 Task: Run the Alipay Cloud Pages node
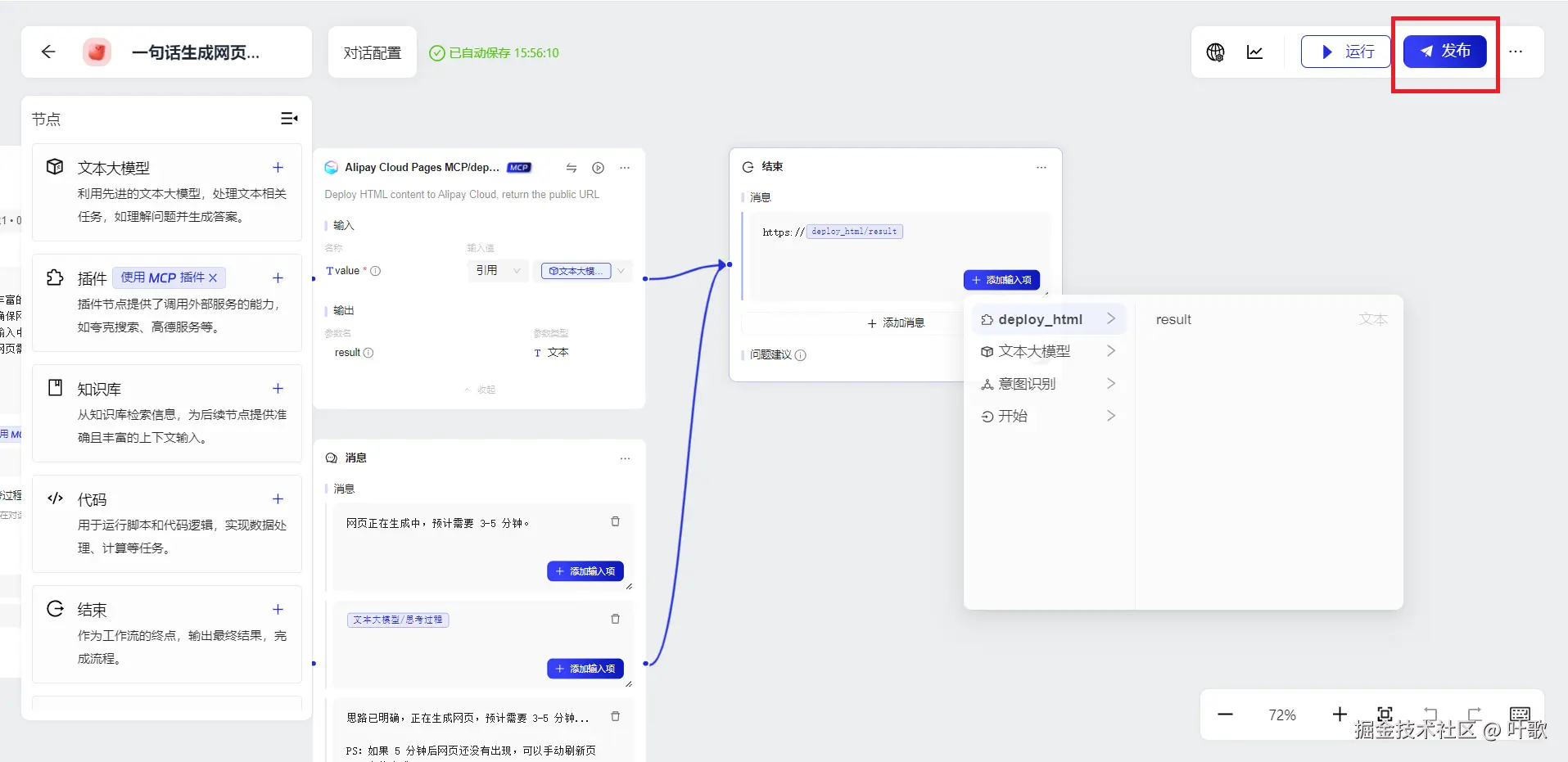pos(599,168)
